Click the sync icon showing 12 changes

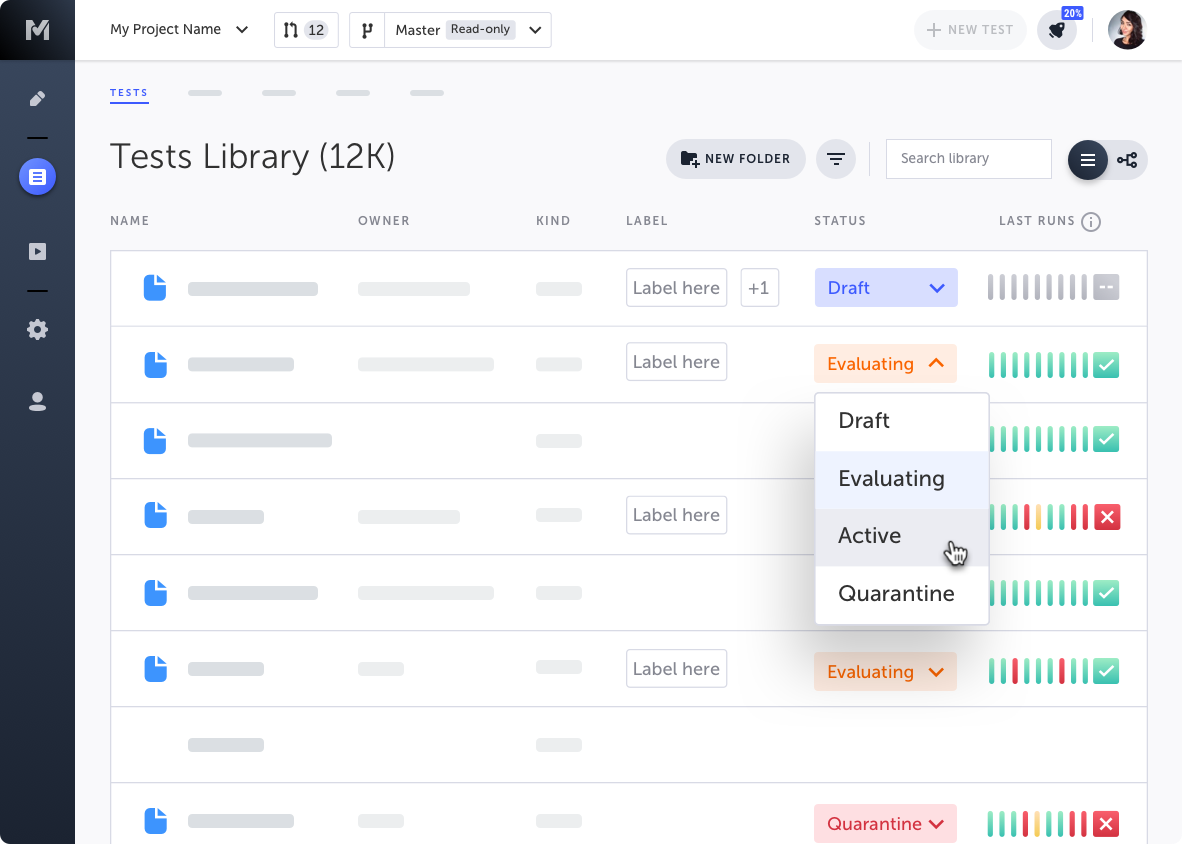(305, 29)
